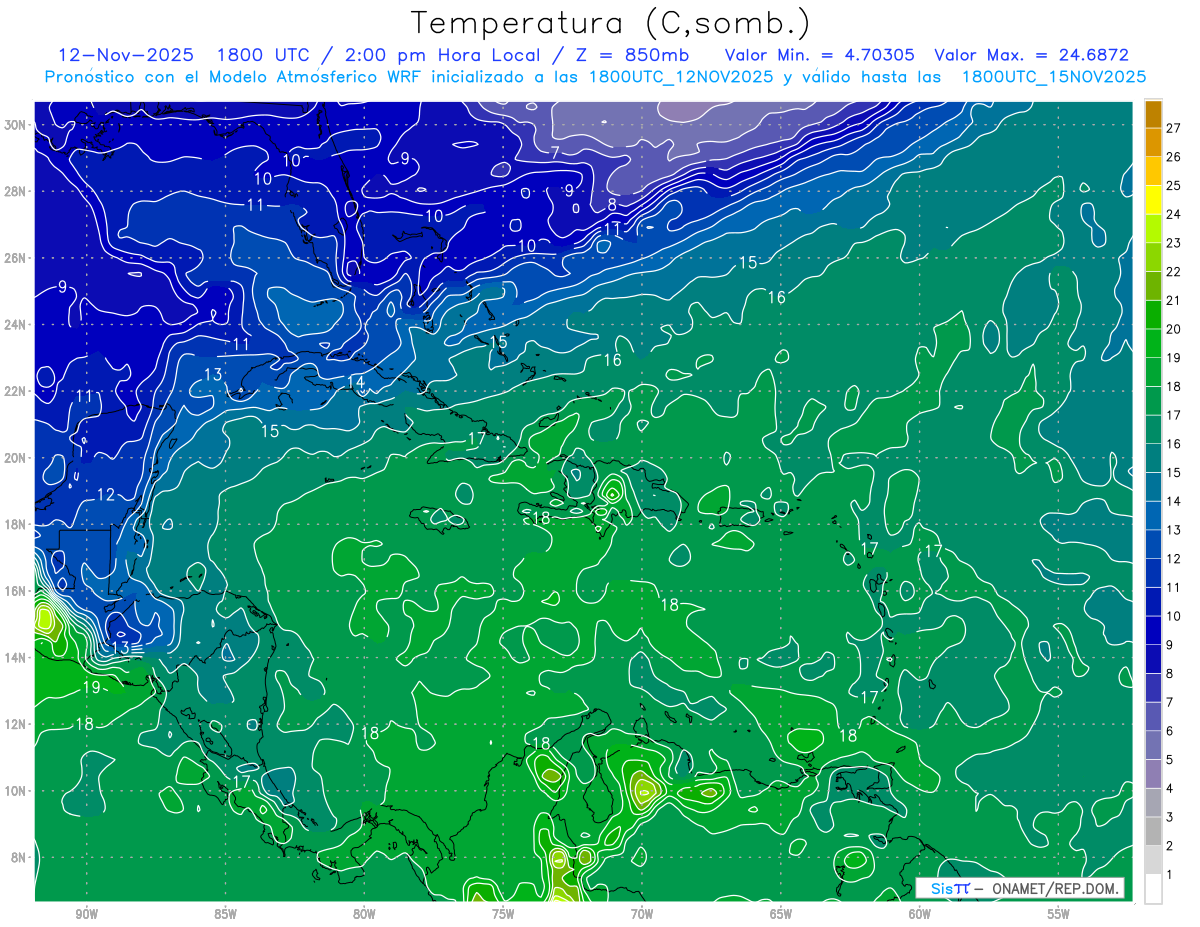
Task: Click the latitude axis label '30N'
Action: 17,125
